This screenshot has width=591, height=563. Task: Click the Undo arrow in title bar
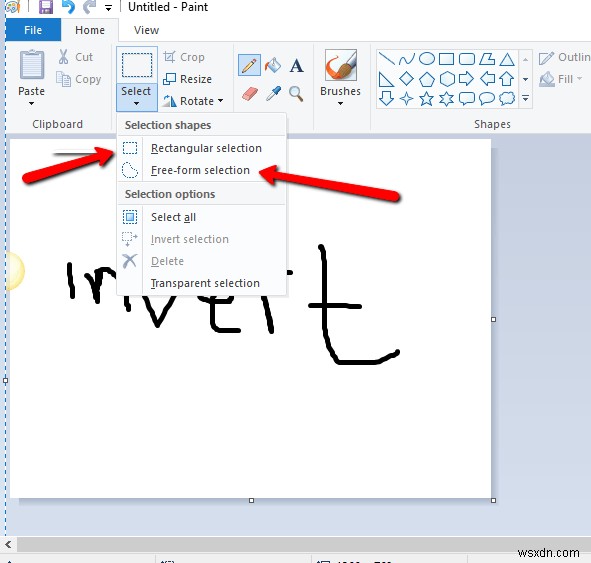68,7
